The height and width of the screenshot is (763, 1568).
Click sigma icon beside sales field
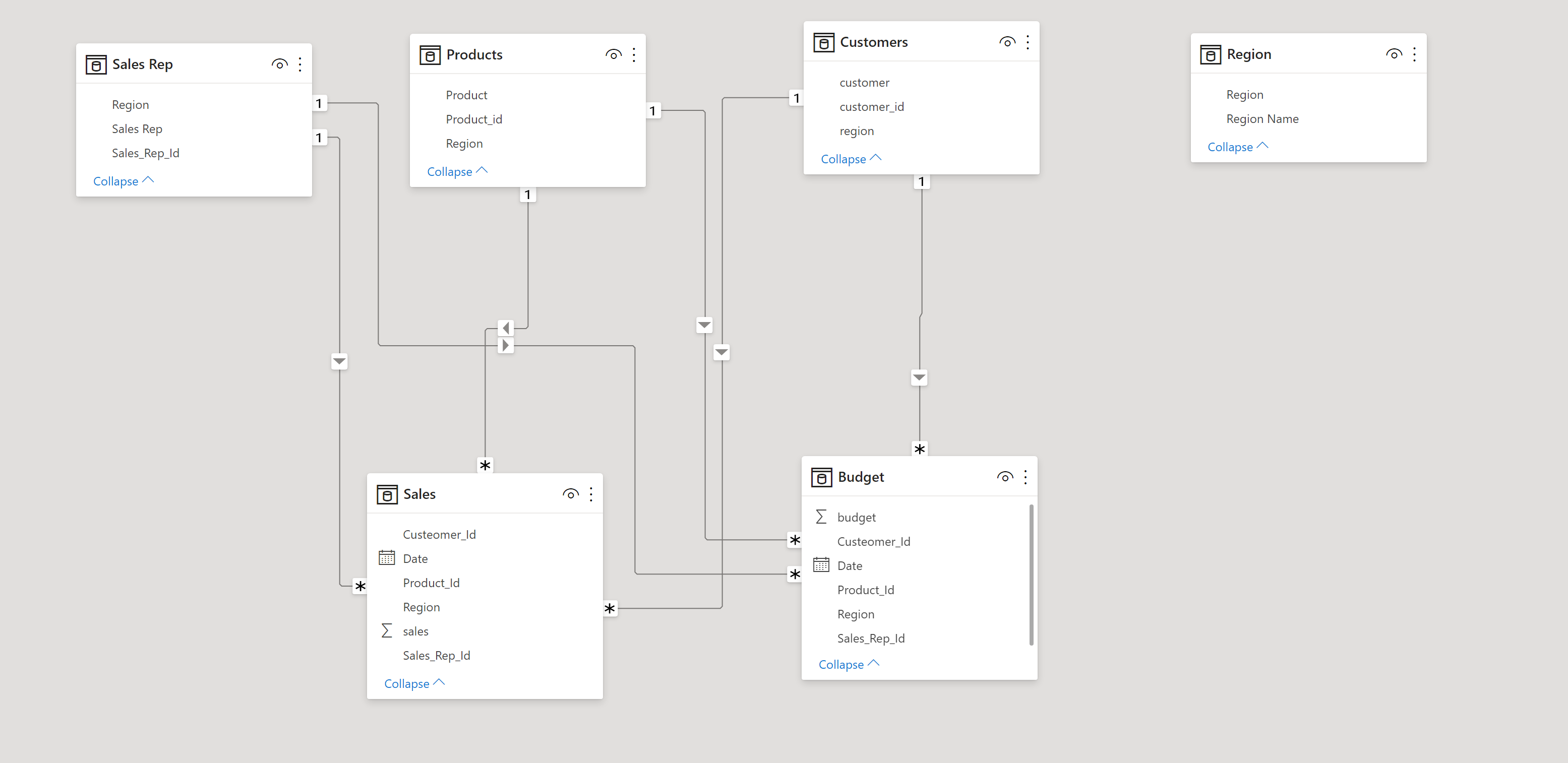(387, 631)
